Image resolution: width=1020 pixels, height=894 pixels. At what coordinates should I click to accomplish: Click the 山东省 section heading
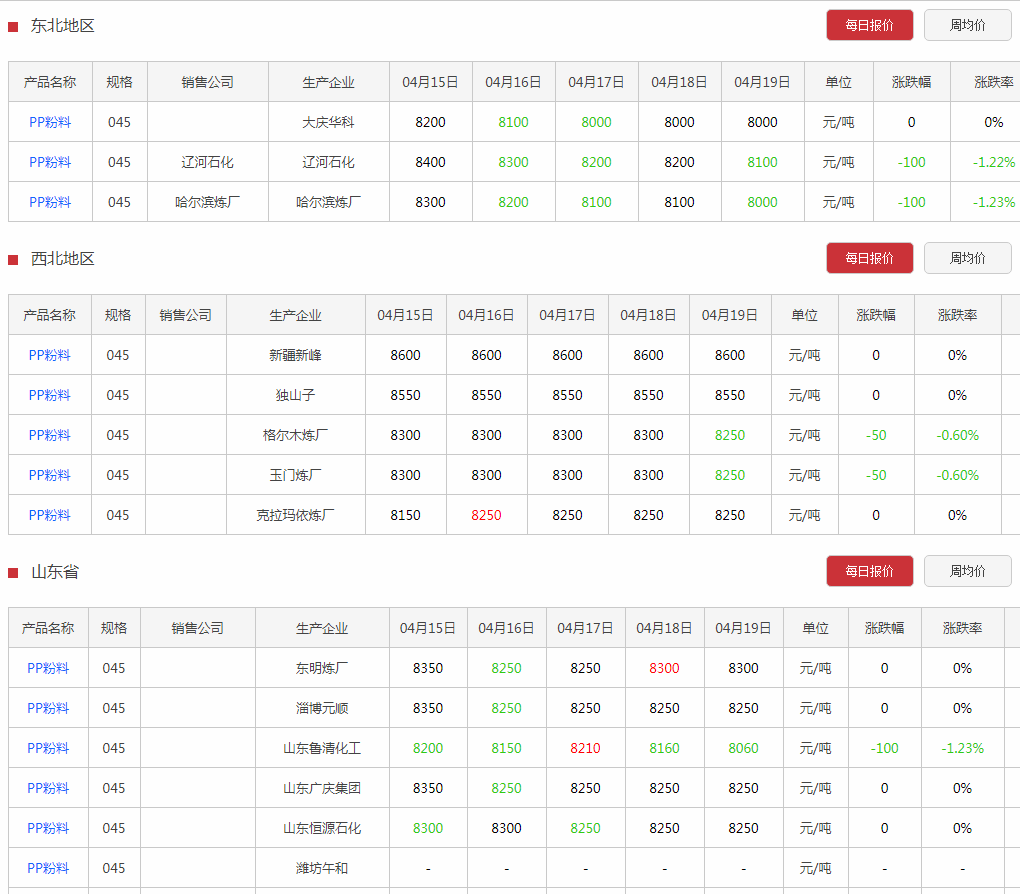pyautogui.click(x=55, y=572)
